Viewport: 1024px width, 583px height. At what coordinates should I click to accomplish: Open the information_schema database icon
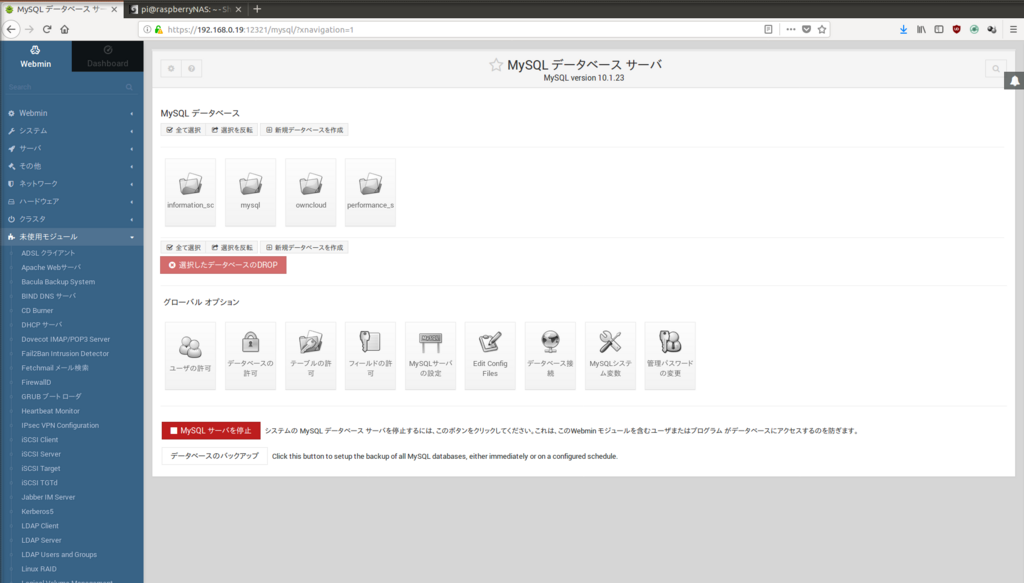pyautogui.click(x=190, y=192)
